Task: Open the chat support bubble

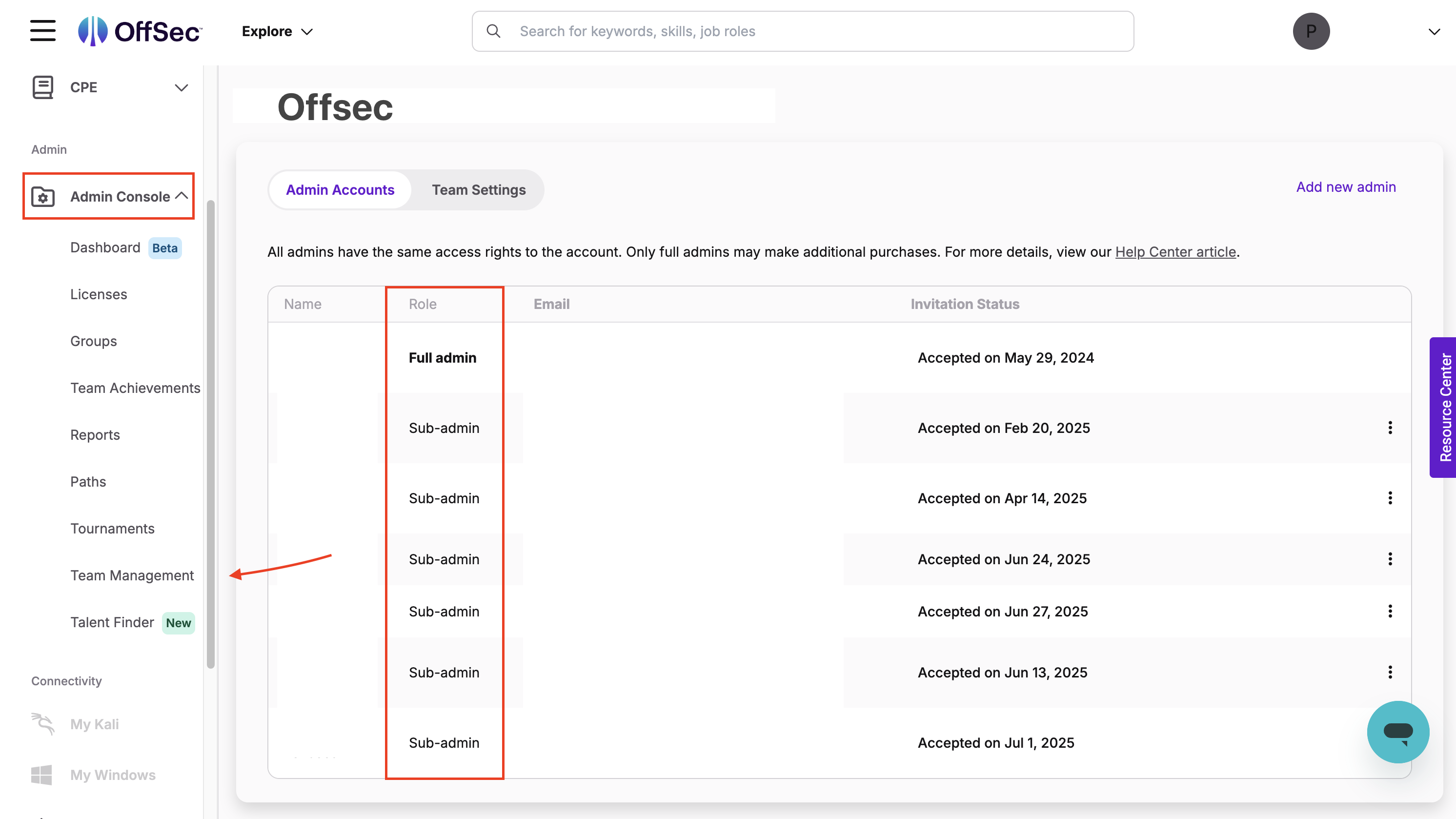Action: point(1398,732)
